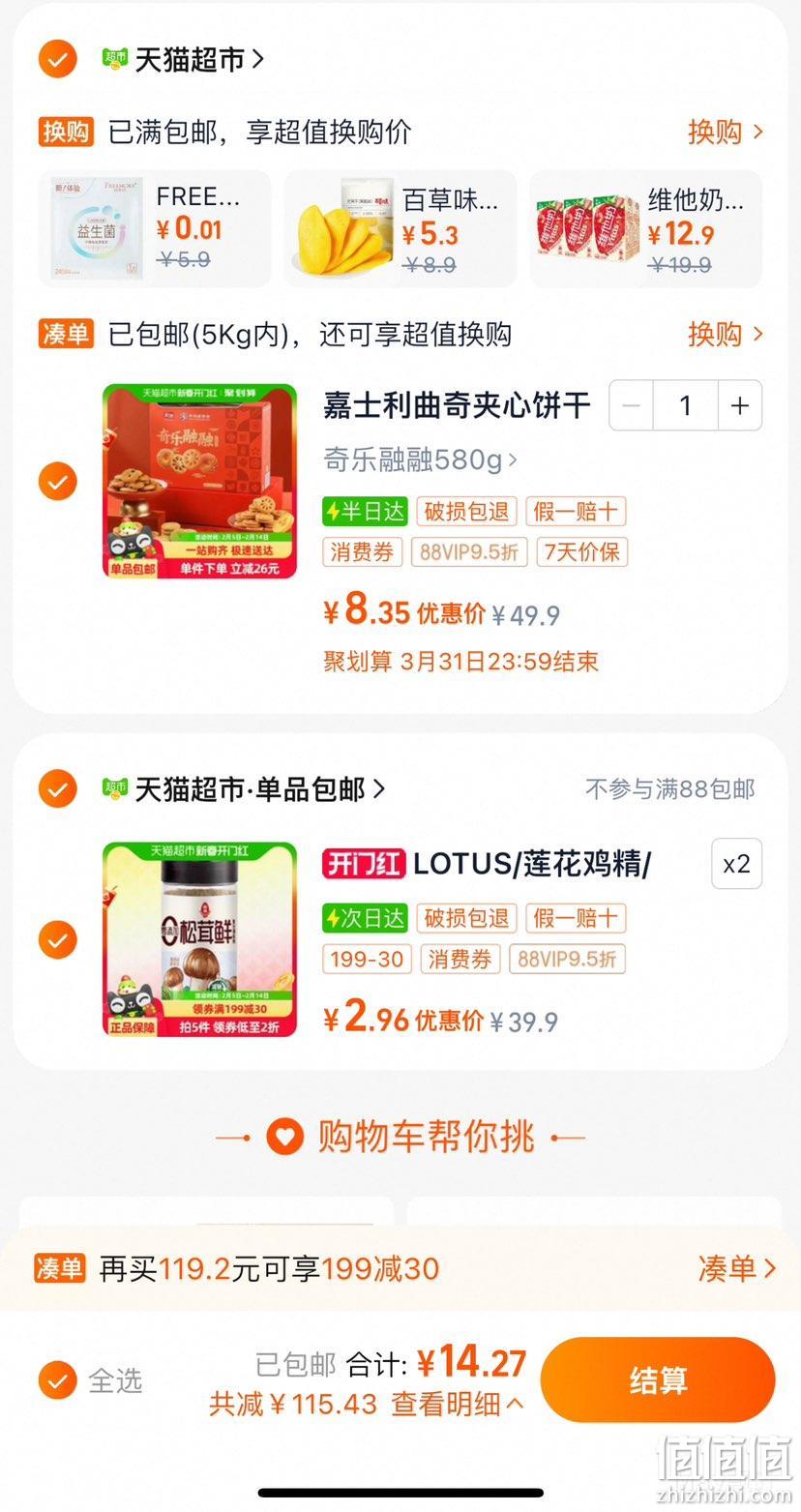Tap the heart icon in 购物车帮你挑

point(284,1137)
